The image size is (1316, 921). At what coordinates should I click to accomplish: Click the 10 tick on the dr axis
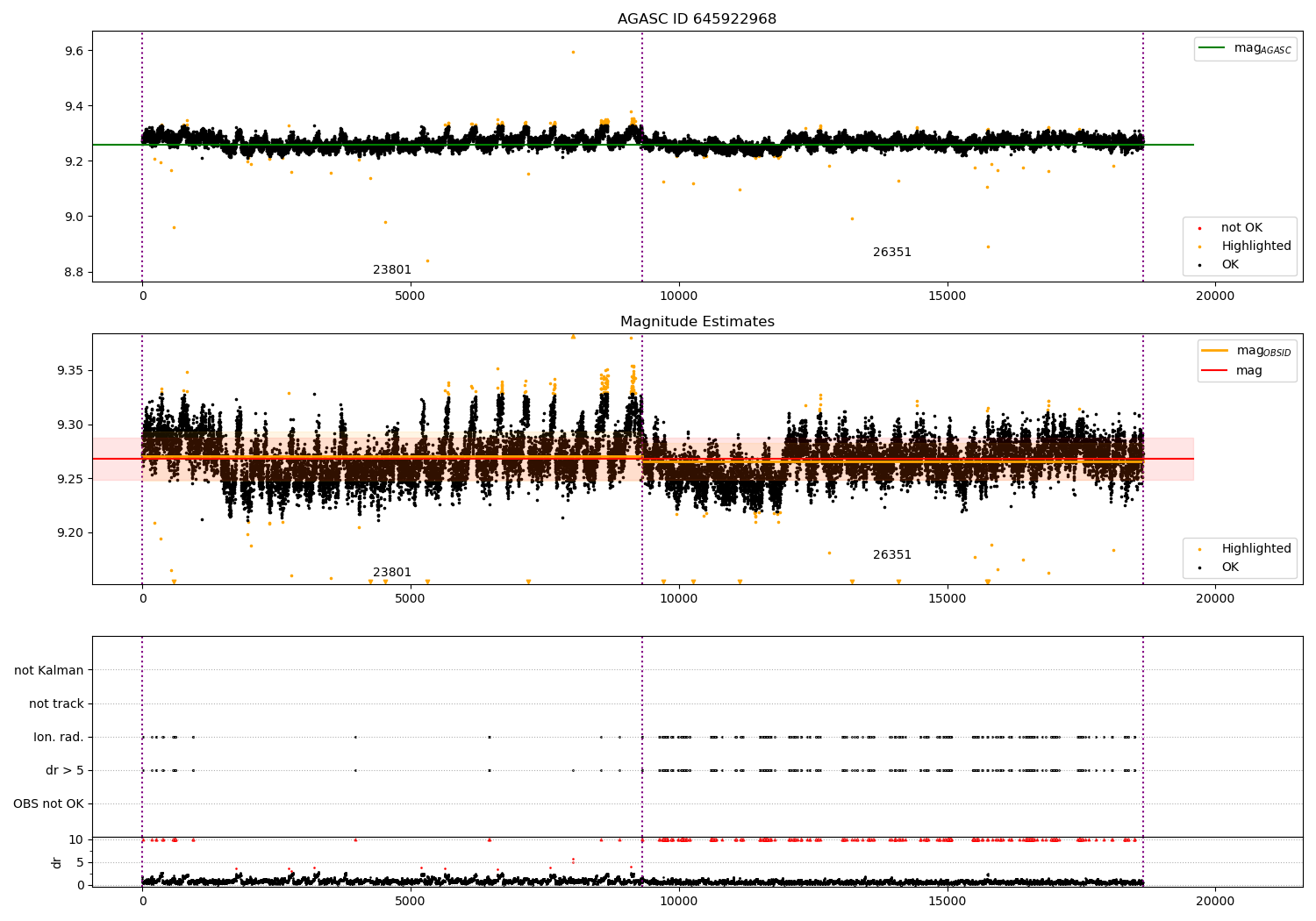[76, 840]
